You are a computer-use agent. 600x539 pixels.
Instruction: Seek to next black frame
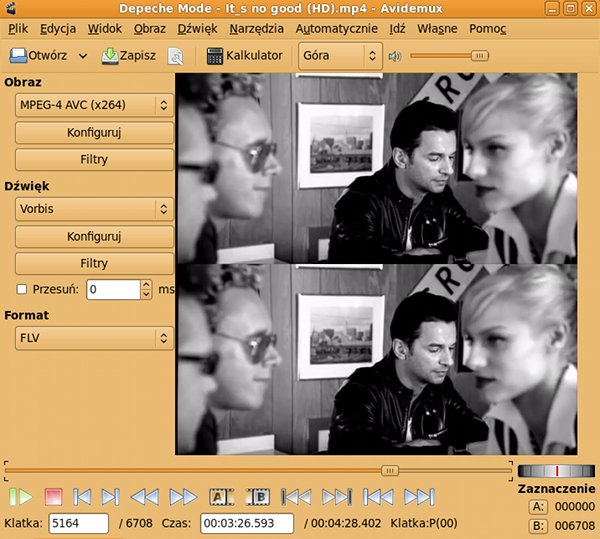coord(337,497)
